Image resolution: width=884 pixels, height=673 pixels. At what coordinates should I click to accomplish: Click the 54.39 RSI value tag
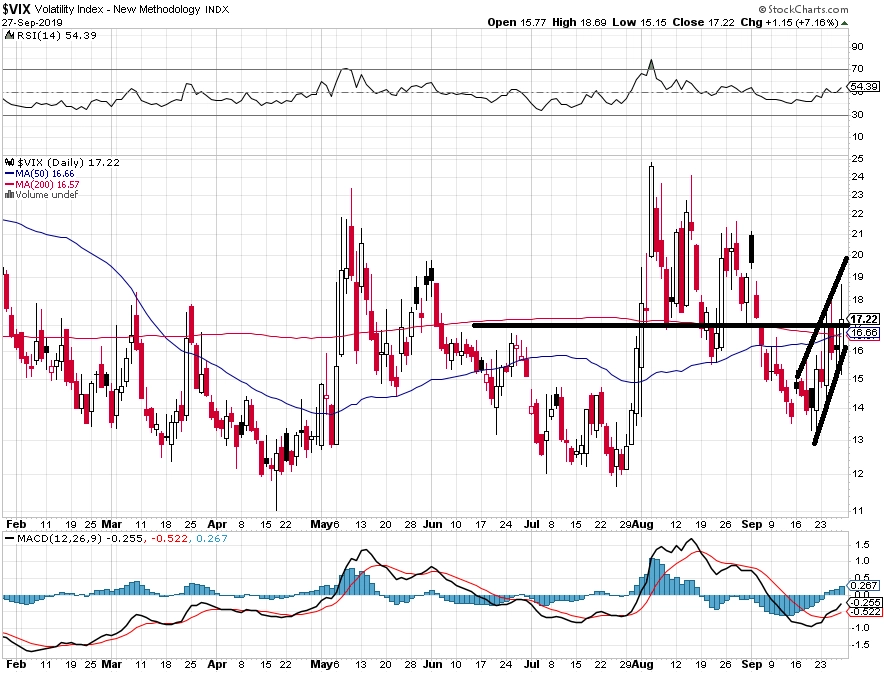coord(863,86)
